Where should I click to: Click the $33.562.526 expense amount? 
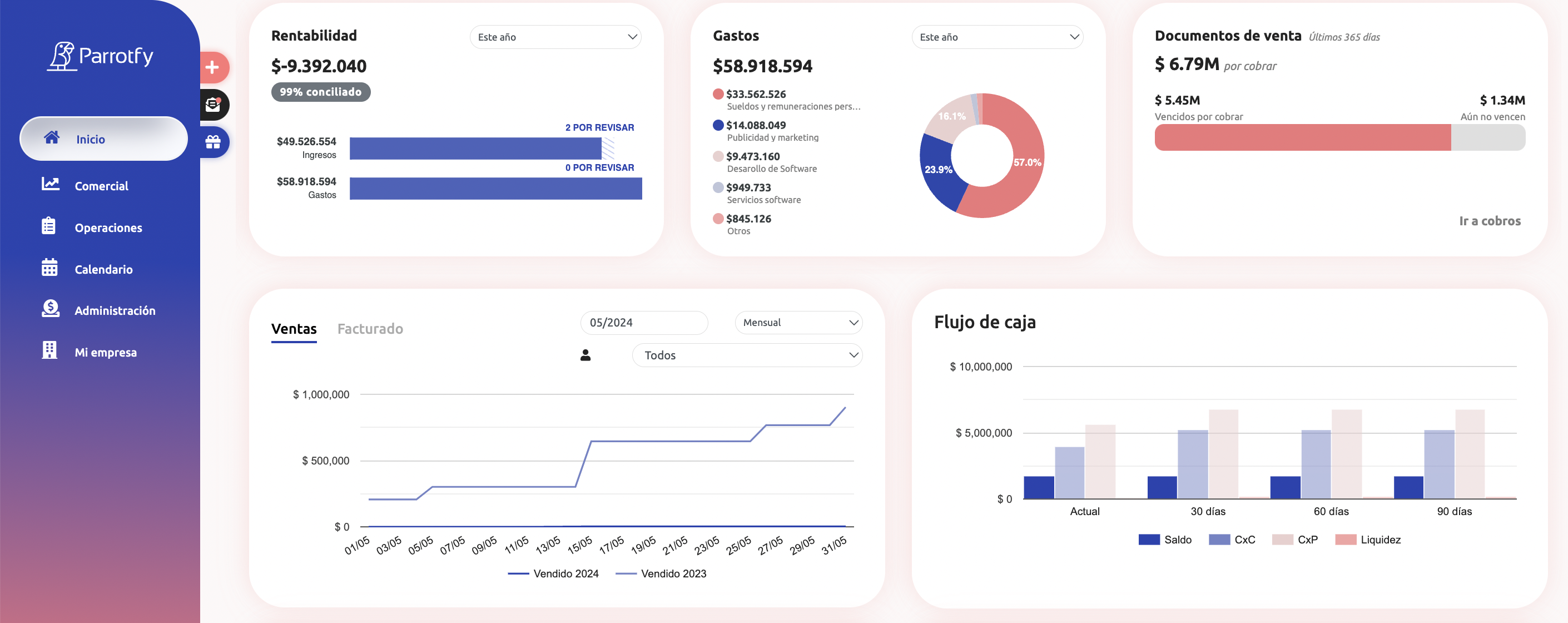[756, 94]
